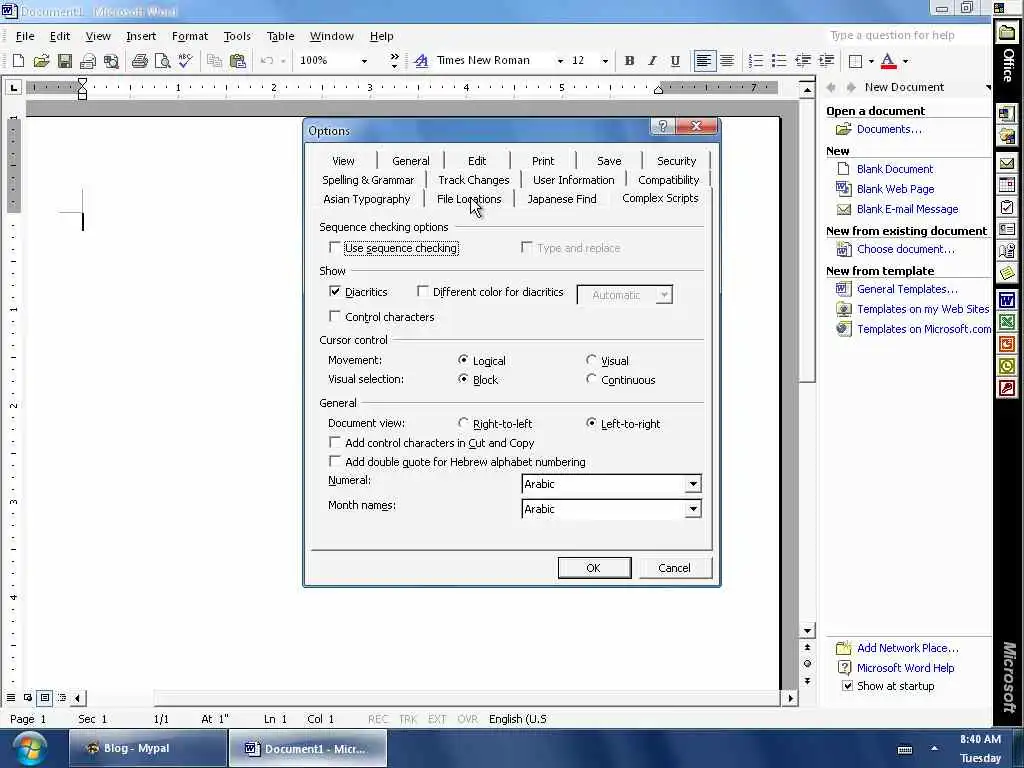
Task: Click the Print Preview magnifier icon
Action: pyautogui.click(x=162, y=61)
